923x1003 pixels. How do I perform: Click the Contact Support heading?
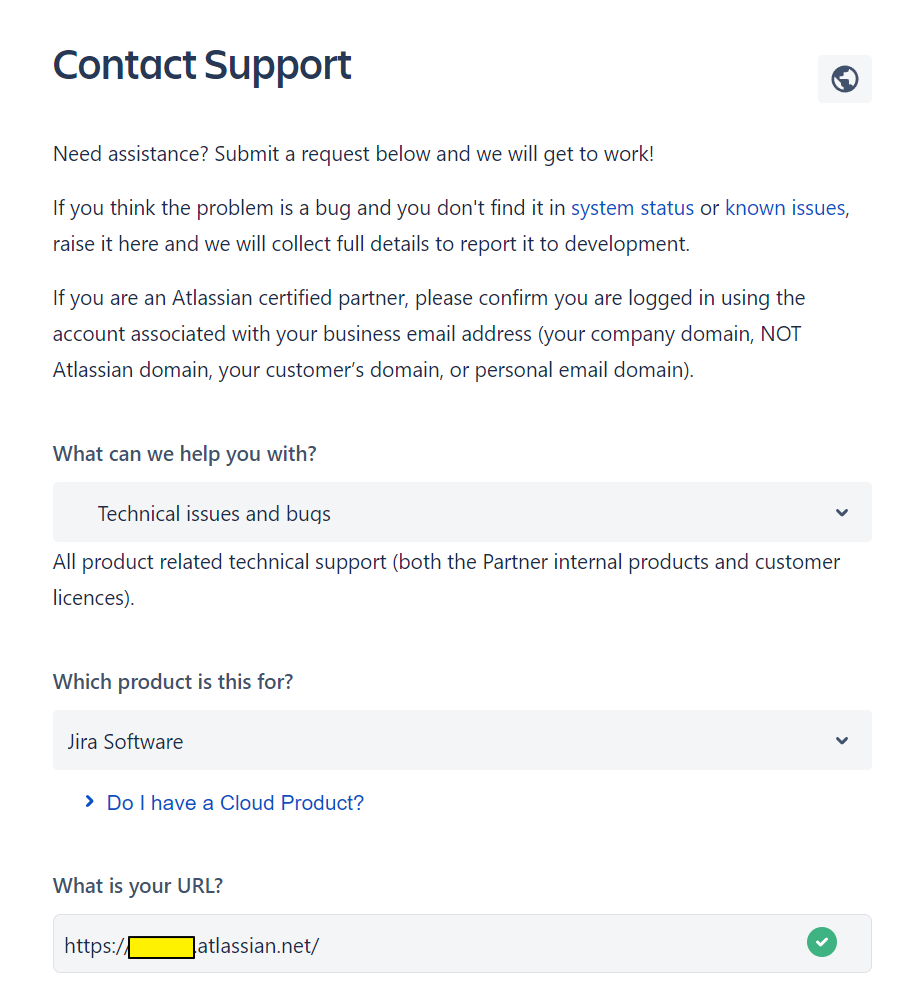click(202, 66)
